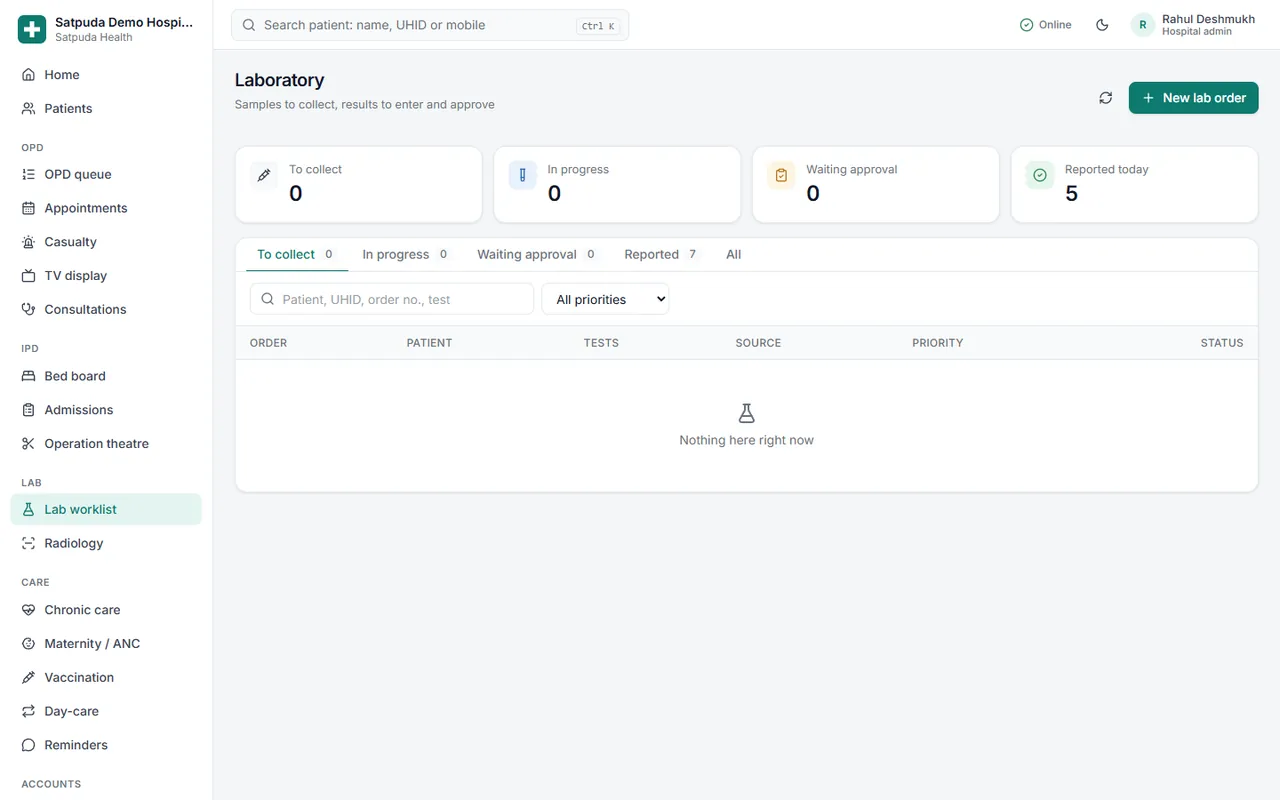Open the Bed board sidebar link

point(106,377)
